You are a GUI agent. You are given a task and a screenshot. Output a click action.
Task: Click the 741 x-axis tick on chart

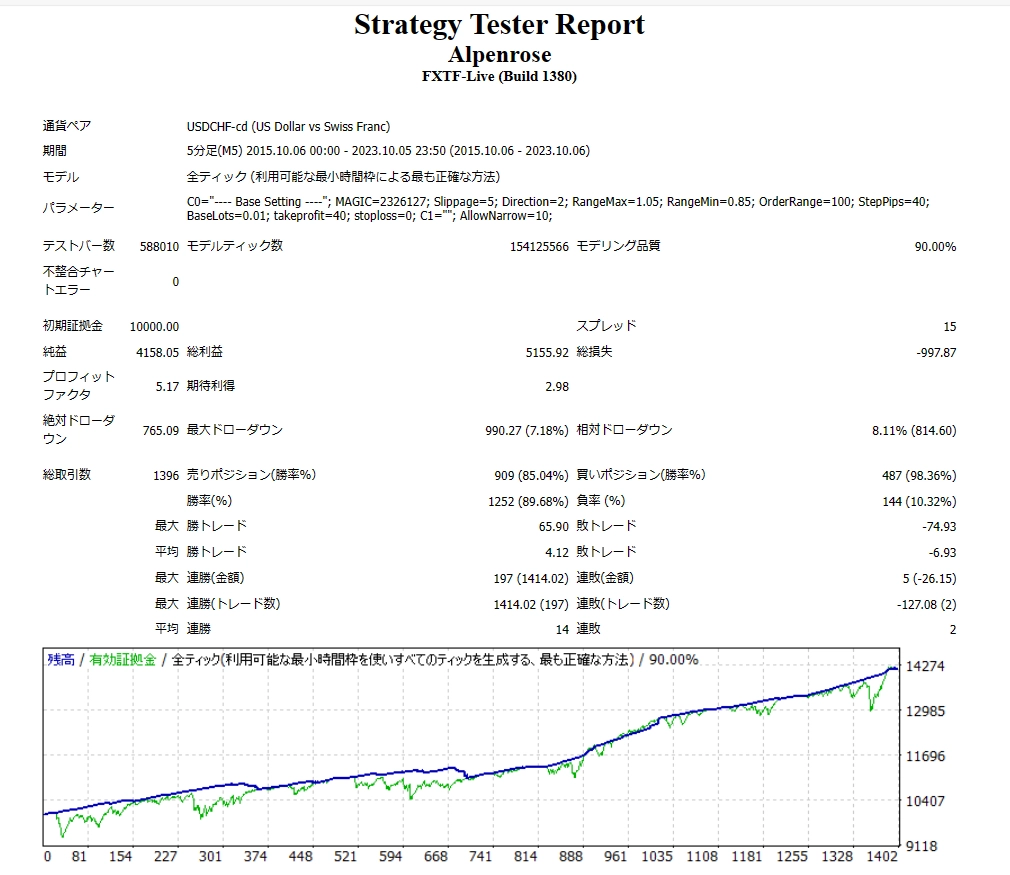[x=481, y=856]
